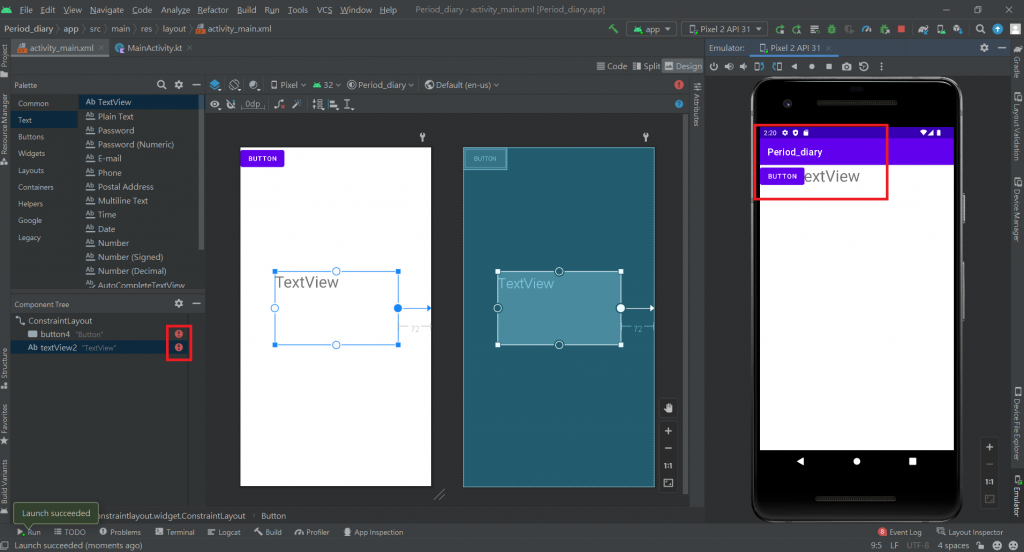
Task: Open the Event Log panel
Action: 900,532
